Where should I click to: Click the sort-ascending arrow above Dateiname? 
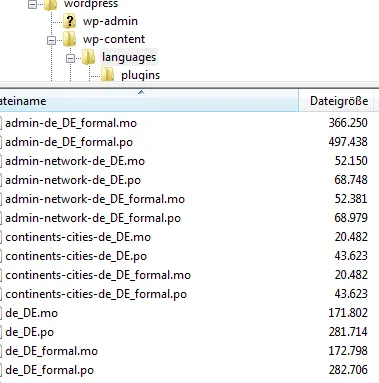pyautogui.click(x=141, y=92)
